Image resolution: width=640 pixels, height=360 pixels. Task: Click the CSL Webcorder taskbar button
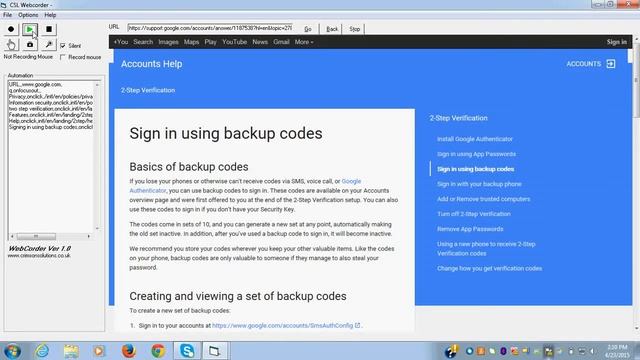215,351
